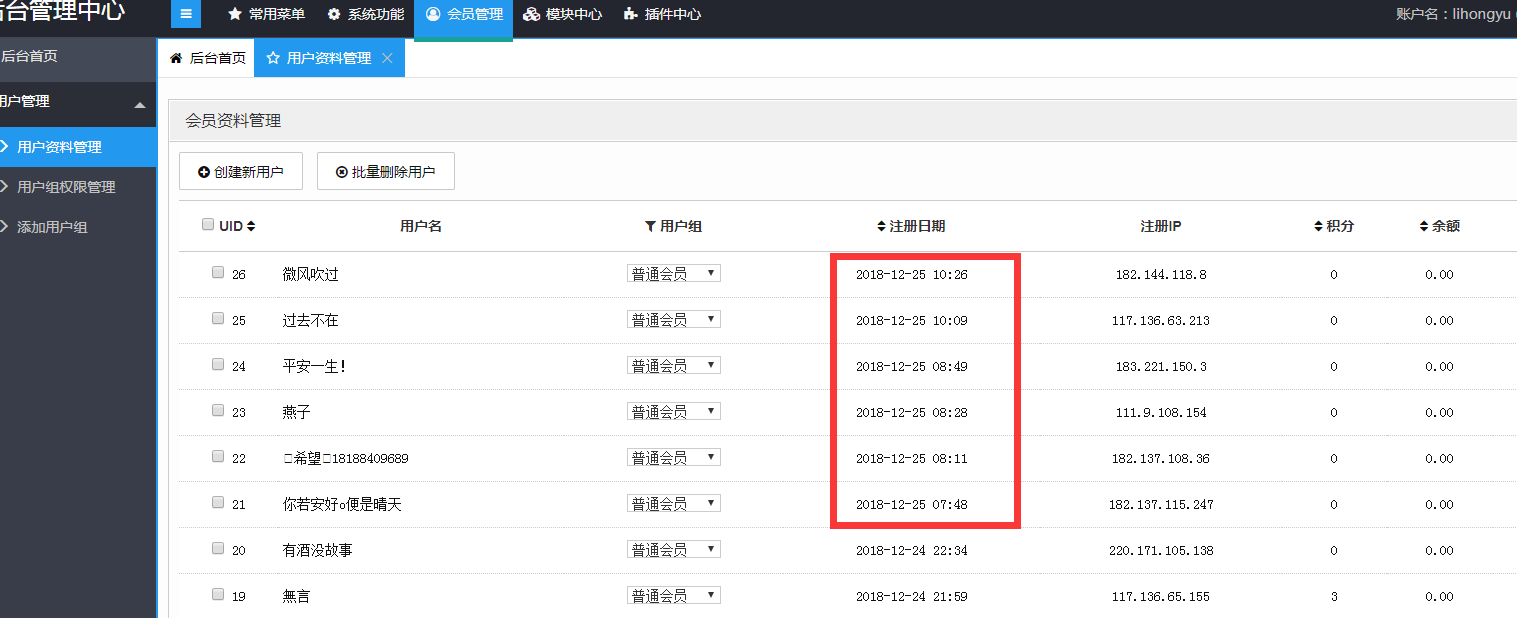Sort the table by 余额
The width and height of the screenshot is (1517, 618).
[1424, 226]
